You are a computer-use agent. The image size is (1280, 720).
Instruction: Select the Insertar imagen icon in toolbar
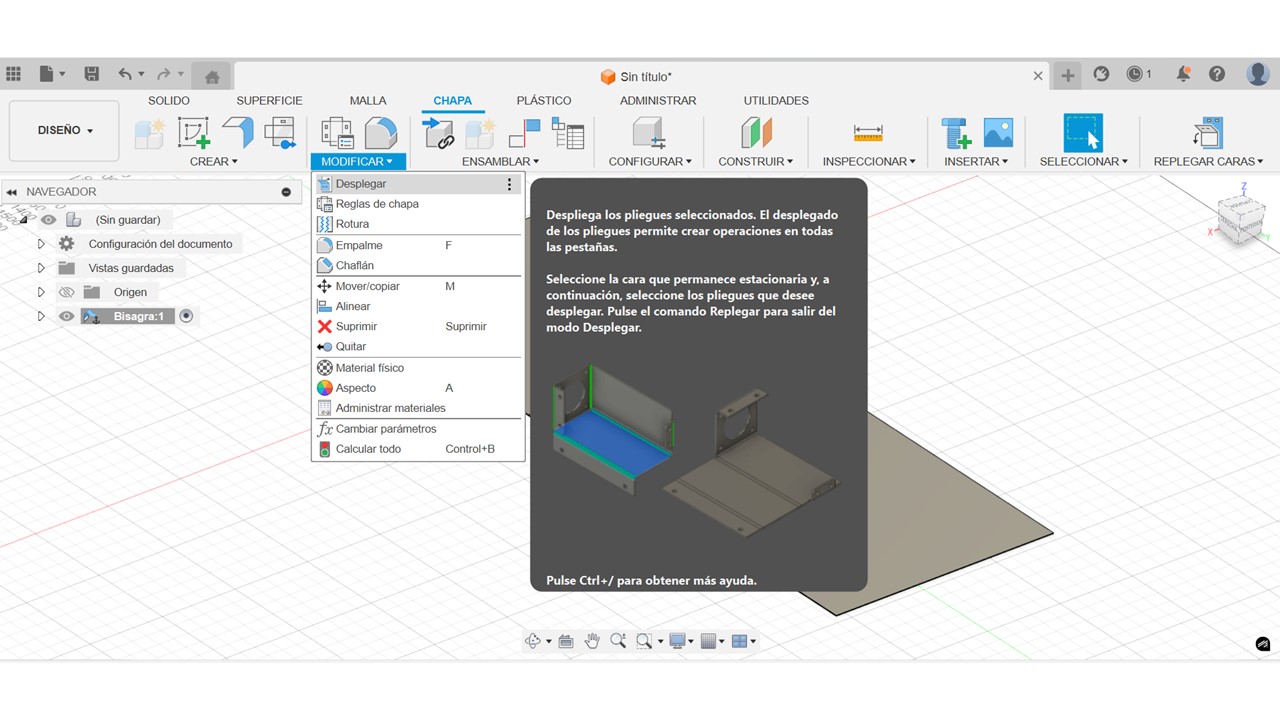click(998, 133)
